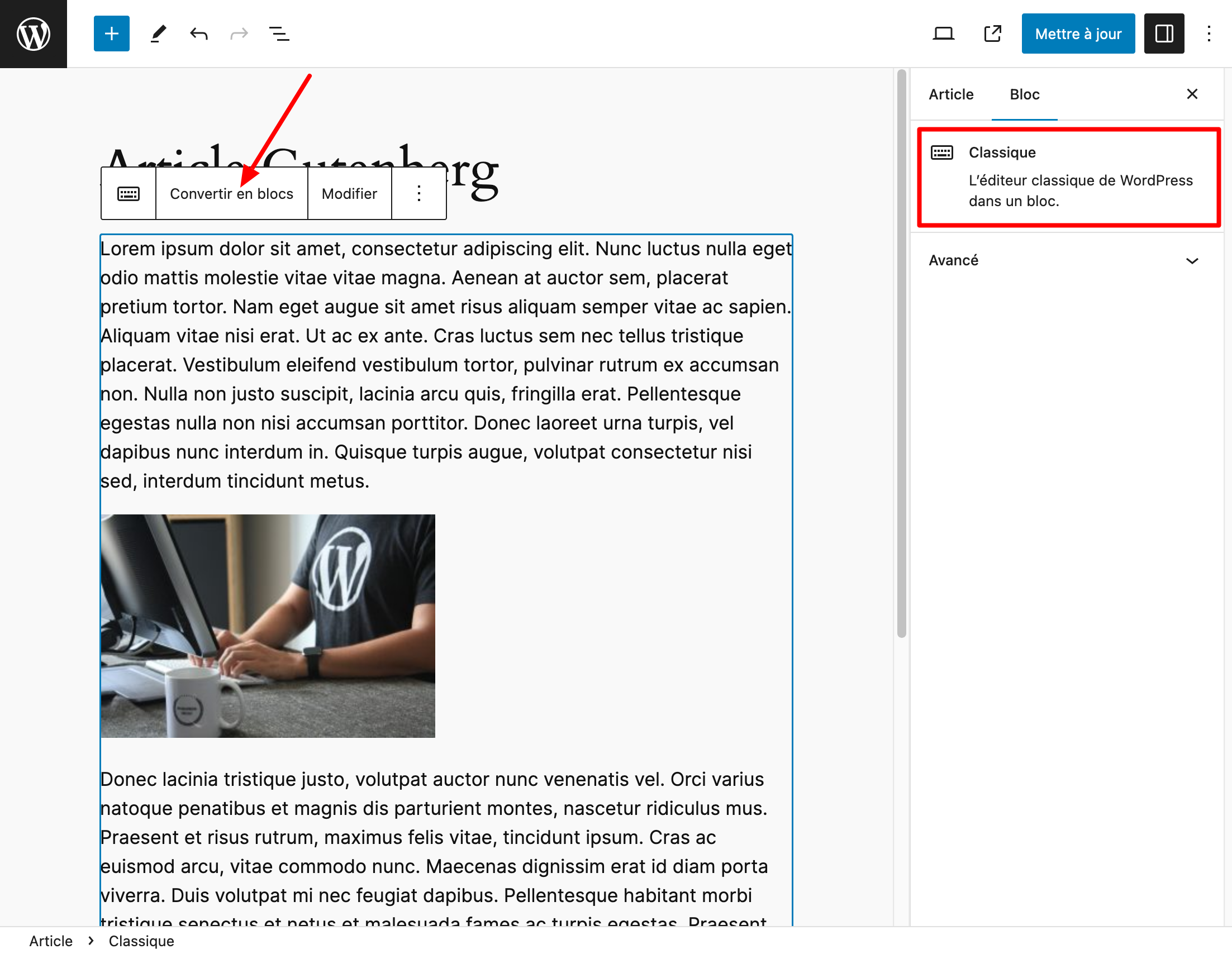Open the preview options
The height and width of the screenshot is (954, 1232).
[943, 34]
